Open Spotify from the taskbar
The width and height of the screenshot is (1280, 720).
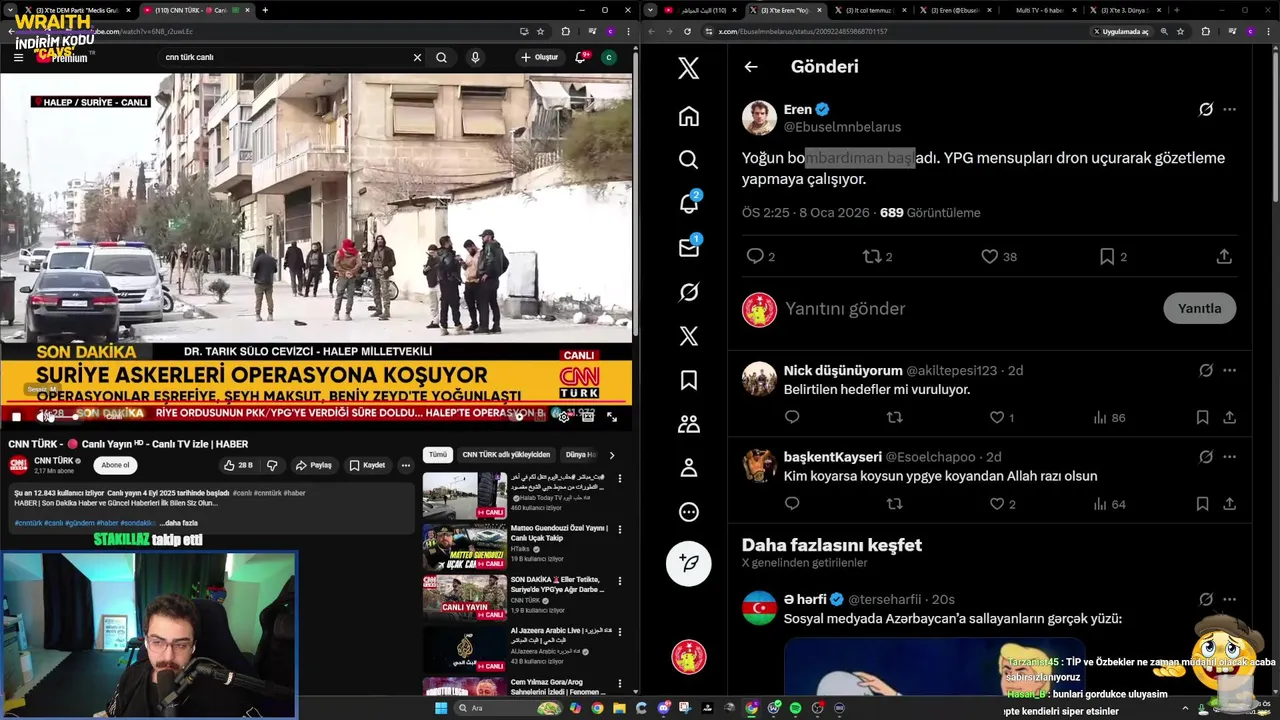click(x=795, y=708)
